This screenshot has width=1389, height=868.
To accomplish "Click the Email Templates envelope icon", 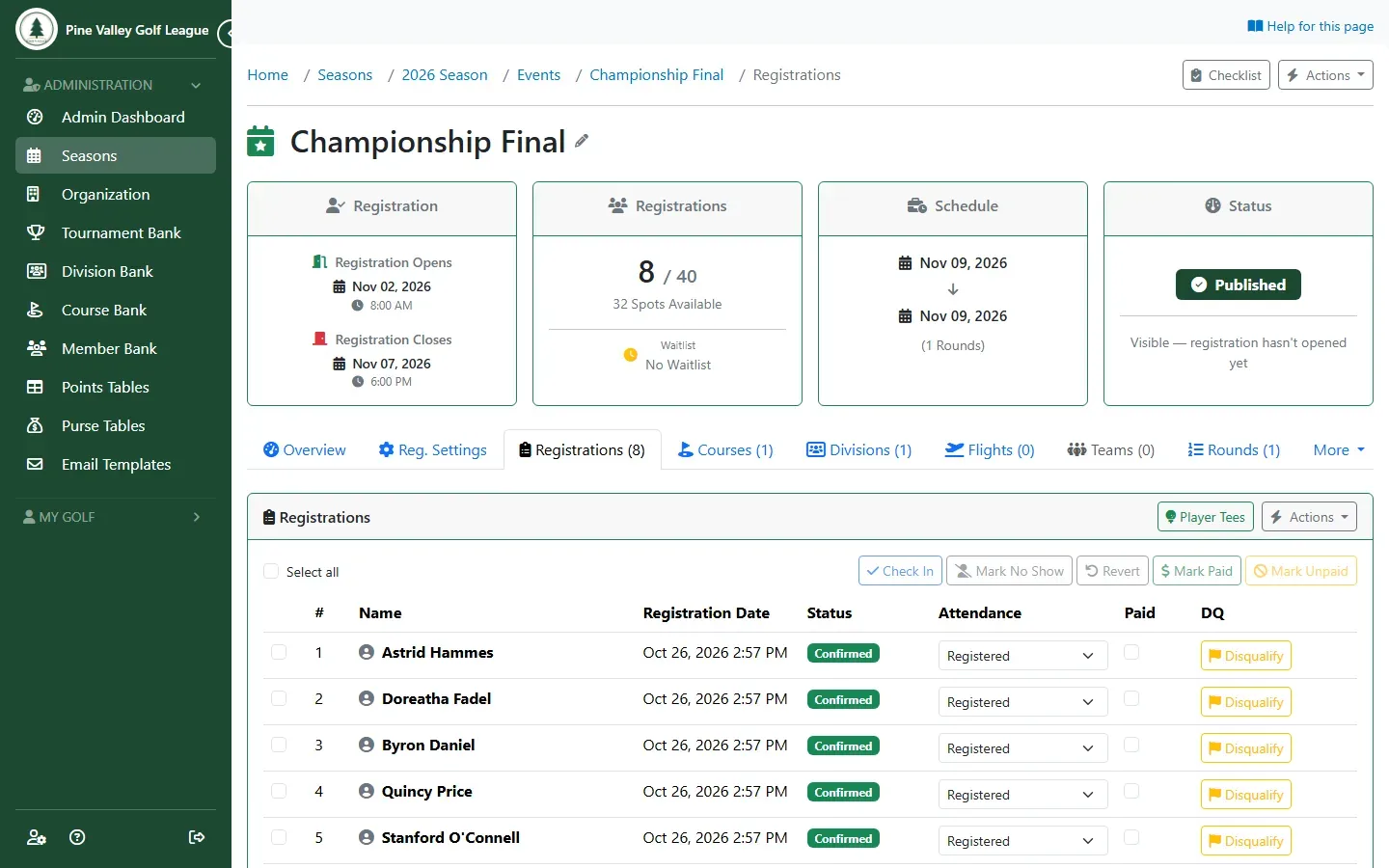I will [35, 464].
